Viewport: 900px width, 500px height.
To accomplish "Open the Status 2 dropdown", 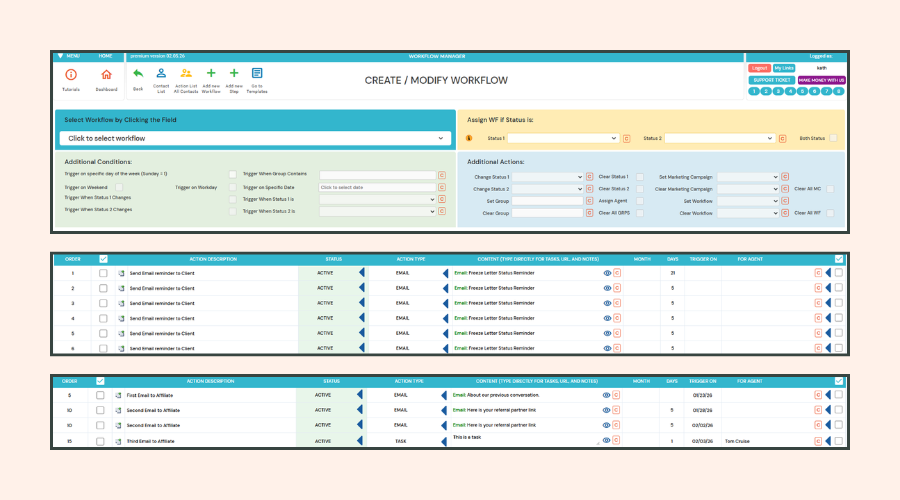I will pos(720,138).
